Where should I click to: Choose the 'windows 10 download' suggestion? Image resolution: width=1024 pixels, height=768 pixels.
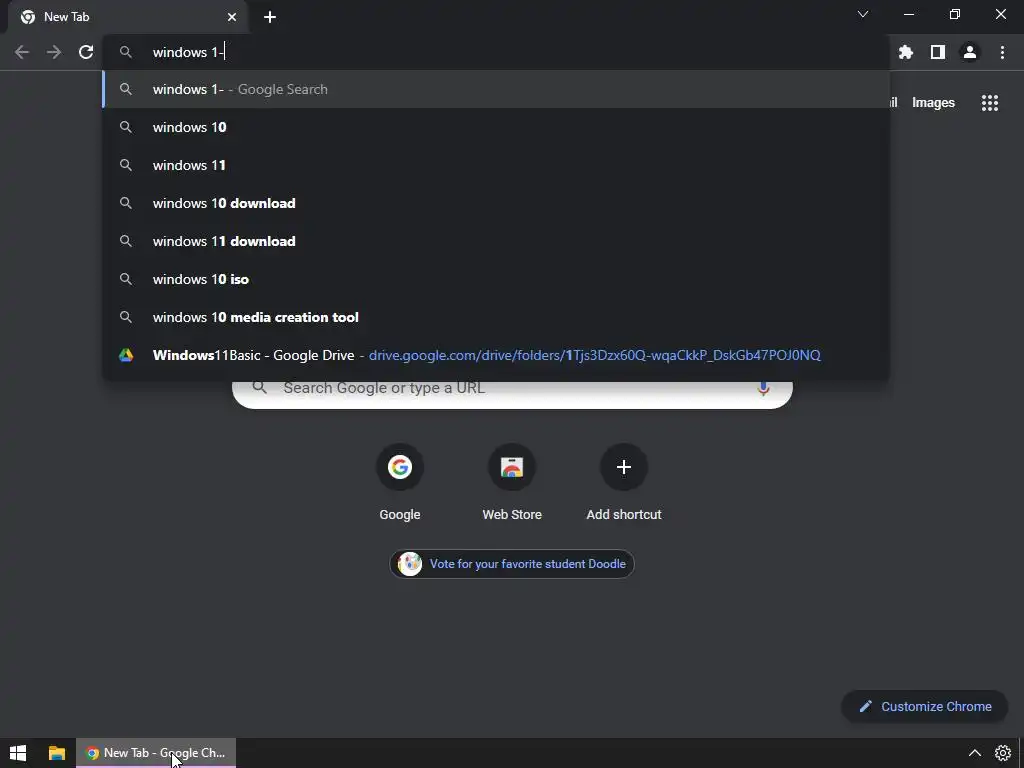click(496, 203)
